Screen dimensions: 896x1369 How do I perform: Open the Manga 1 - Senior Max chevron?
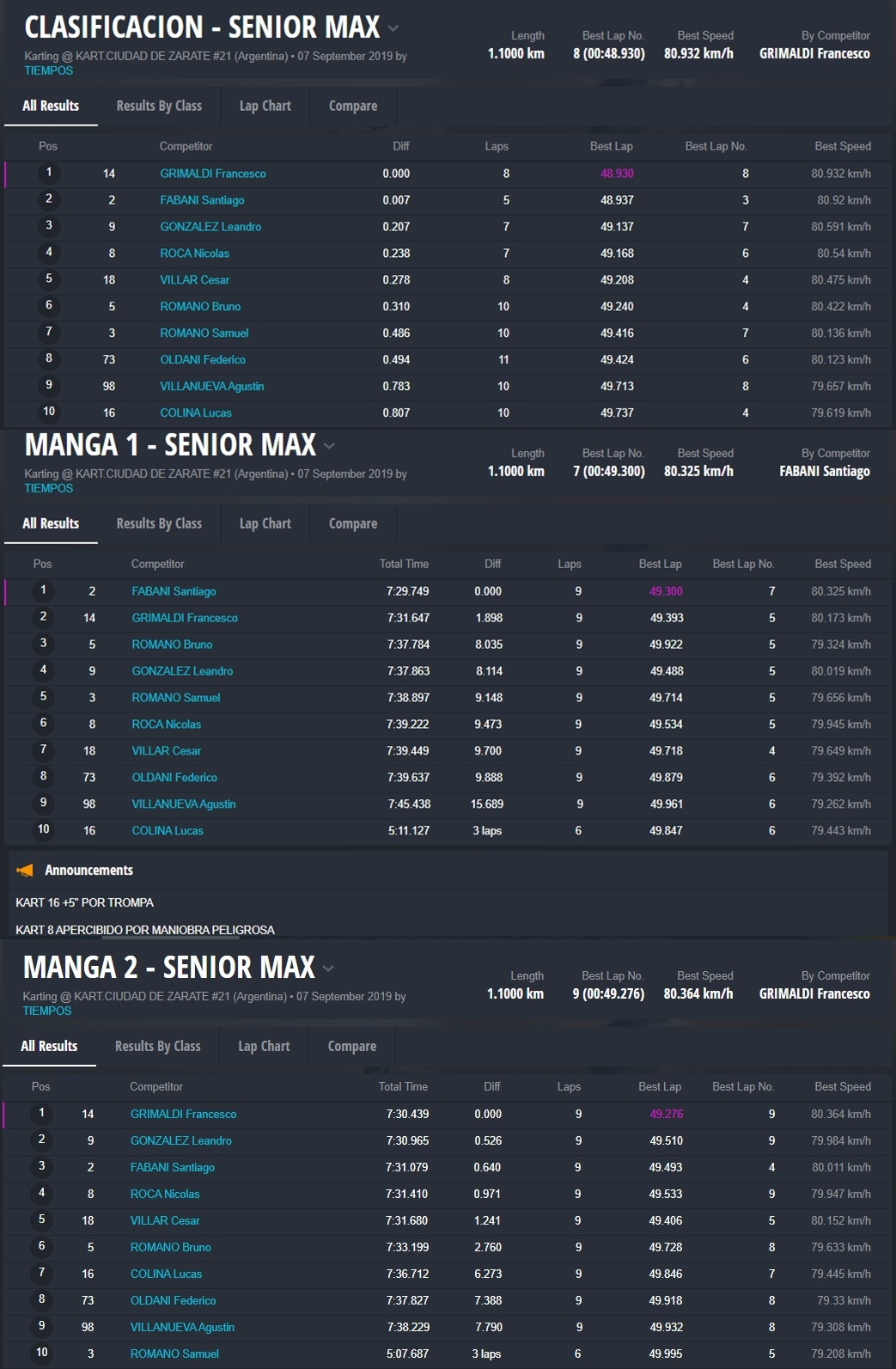coord(330,446)
